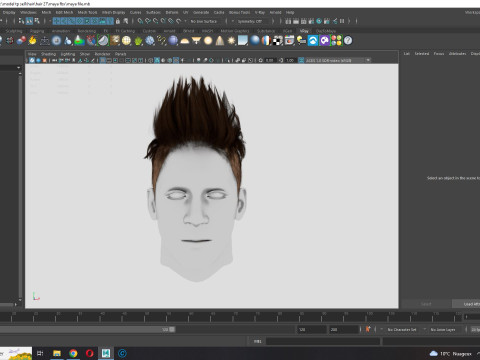This screenshot has width=480, height=360.
Task: Click the fire icon on the VRay shelf
Action: click(32, 41)
